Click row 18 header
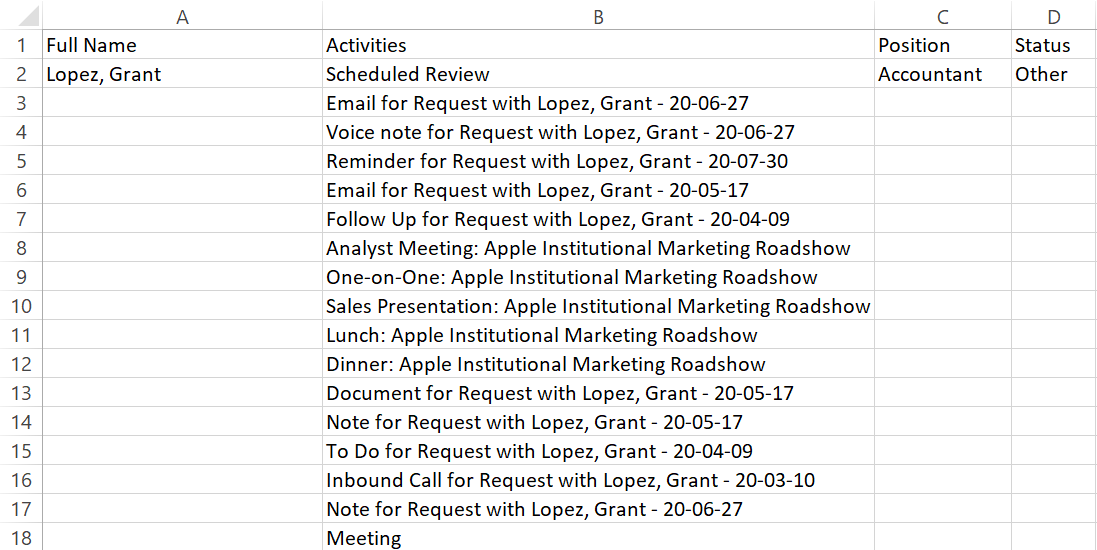Viewport: 1097px width, 550px height. coord(21,538)
